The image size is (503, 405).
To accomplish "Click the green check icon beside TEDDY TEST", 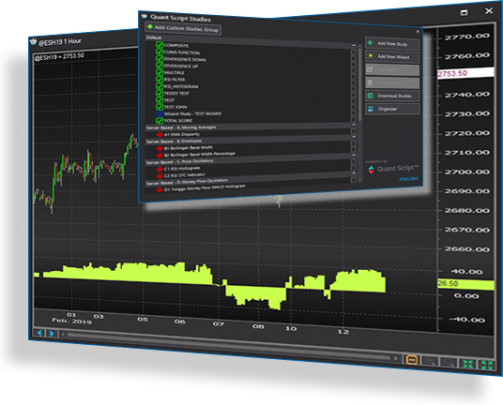I will (159, 93).
